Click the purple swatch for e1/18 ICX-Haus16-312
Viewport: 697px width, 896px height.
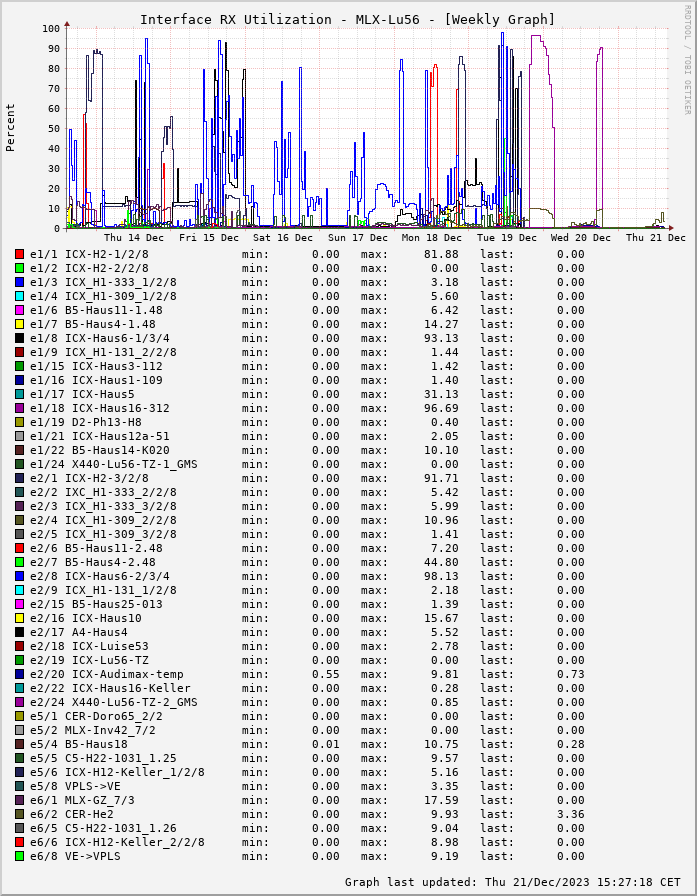[19, 408]
